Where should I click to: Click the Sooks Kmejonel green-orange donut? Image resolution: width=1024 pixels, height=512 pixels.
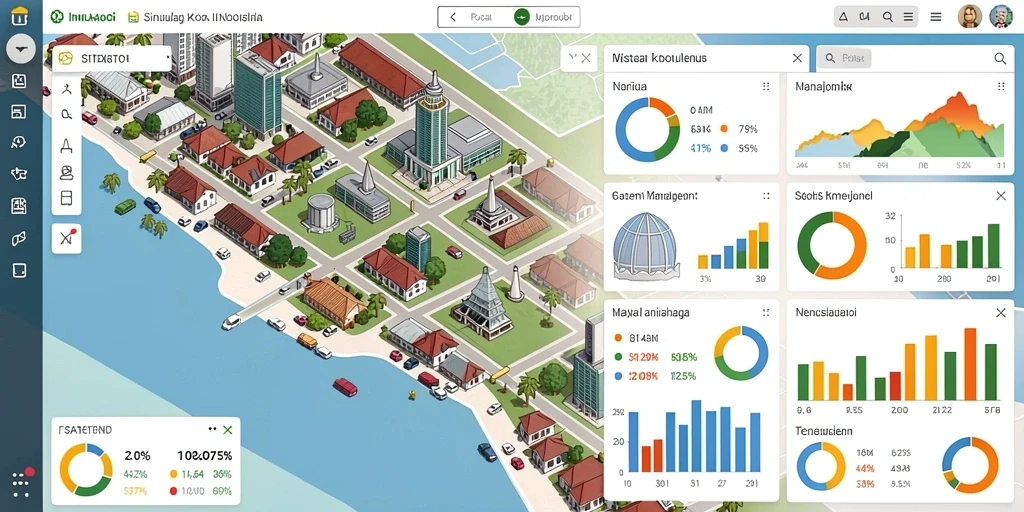click(832, 245)
